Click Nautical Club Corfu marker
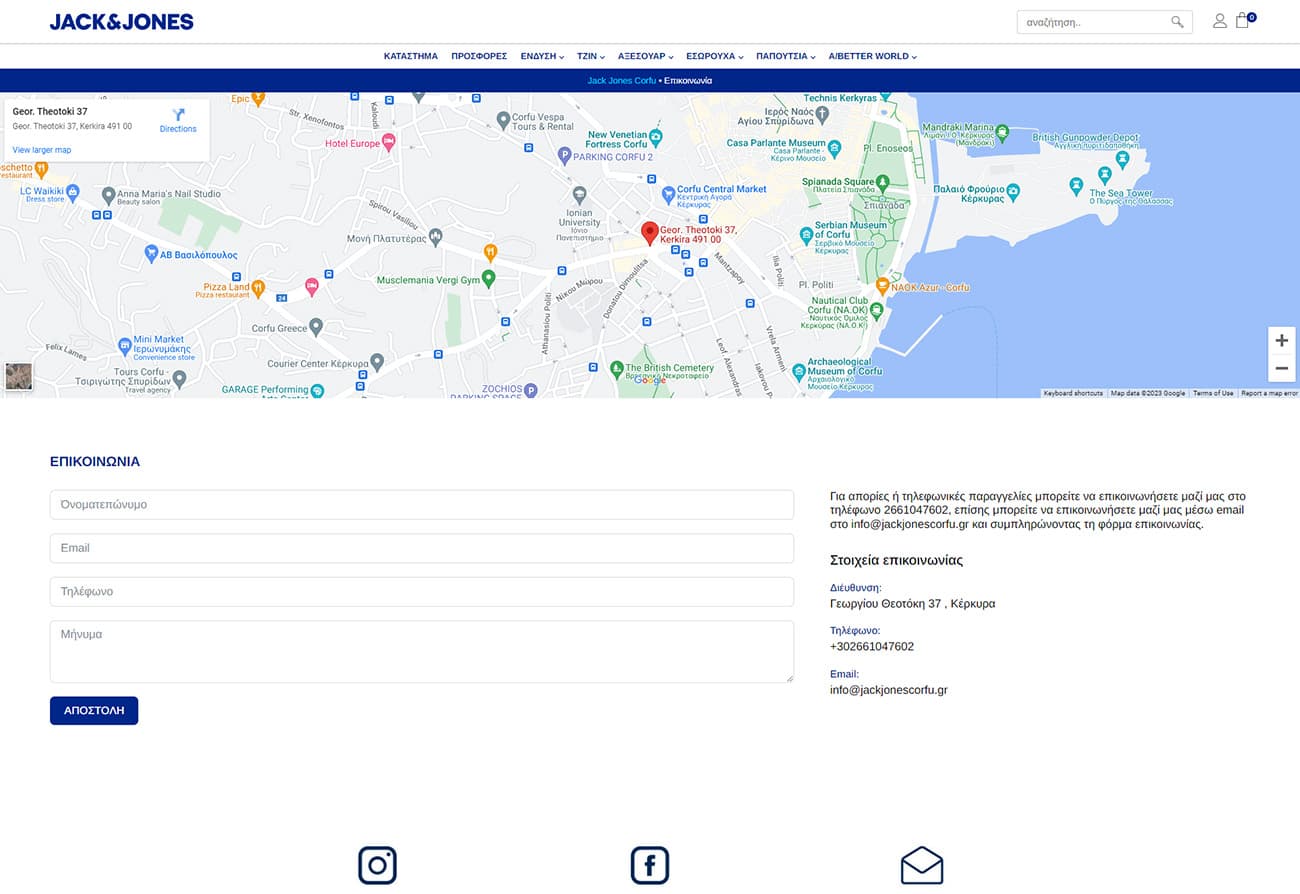 click(x=876, y=311)
